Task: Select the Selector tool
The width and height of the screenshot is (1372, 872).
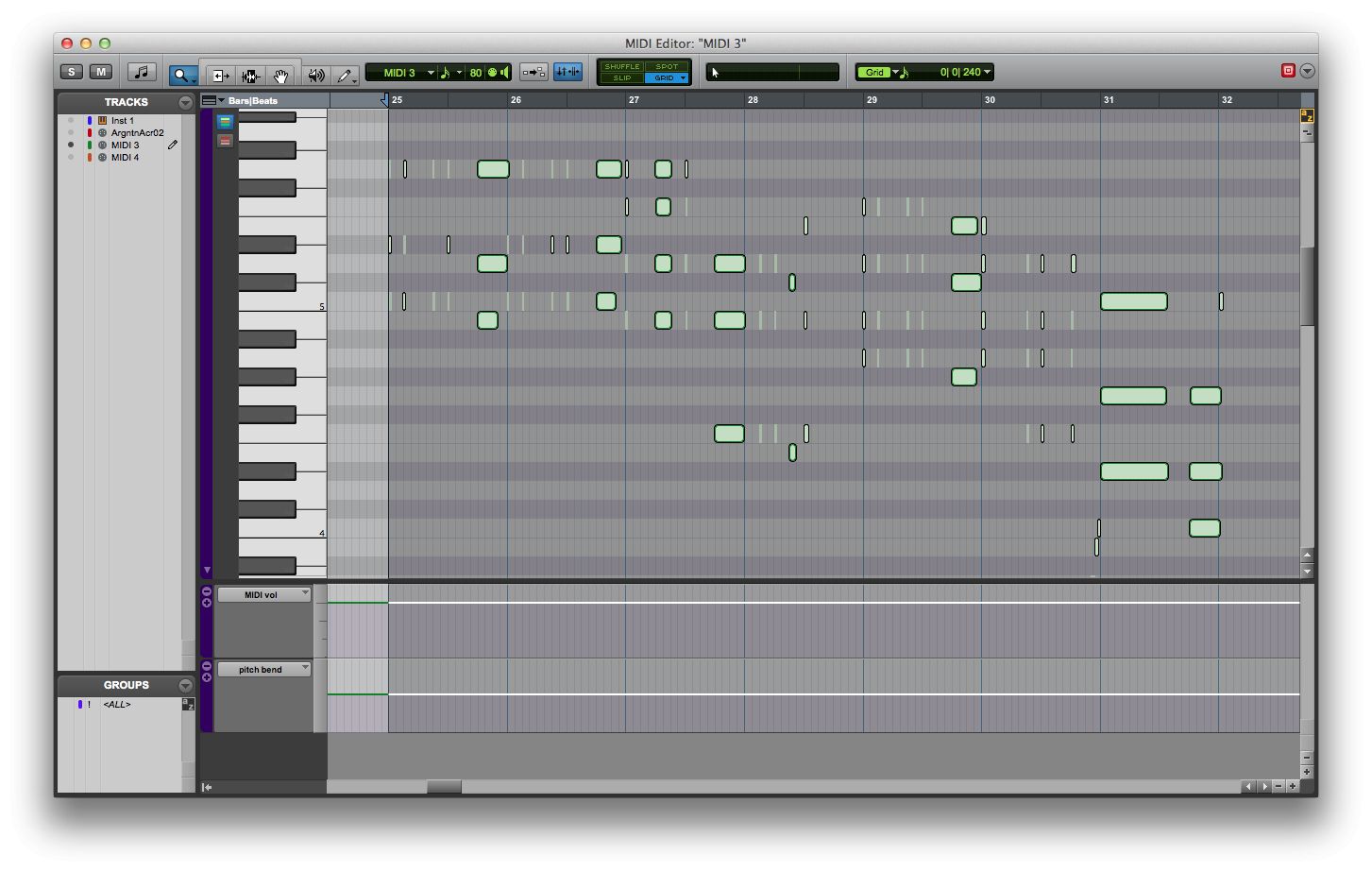Action: (250, 75)
